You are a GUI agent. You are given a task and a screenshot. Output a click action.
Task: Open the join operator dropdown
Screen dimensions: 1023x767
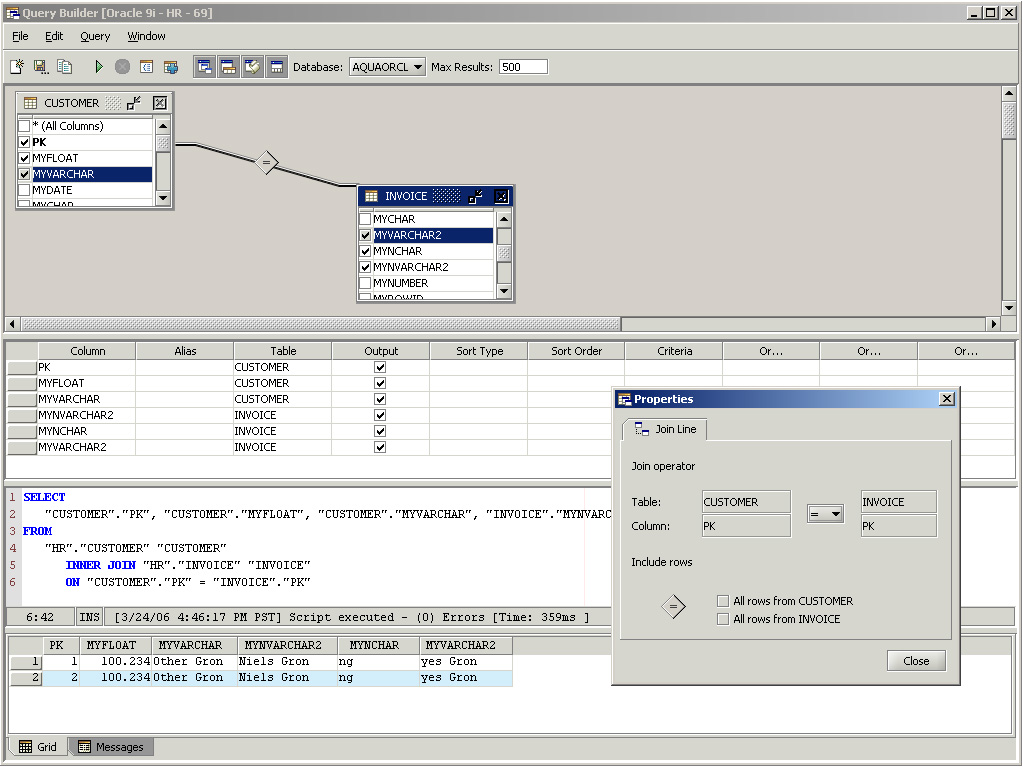pos(825,514)
